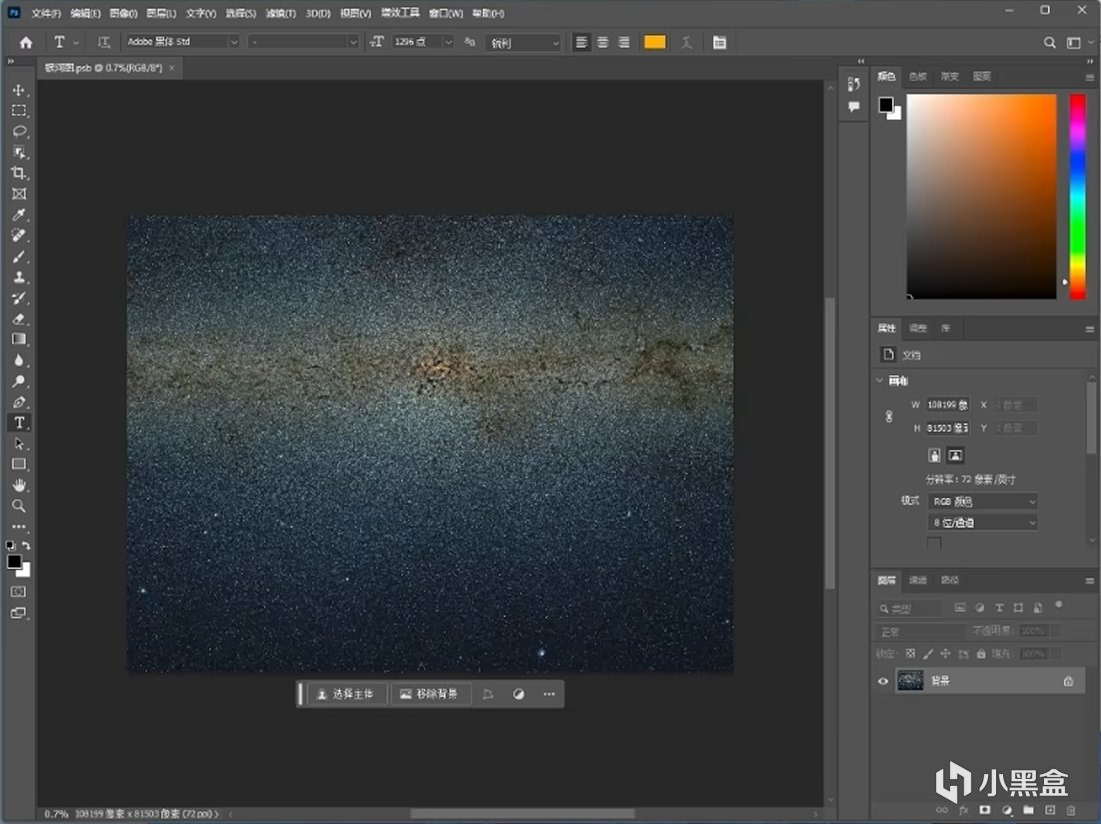The image size is (1101, 824).
Task: Choose the Brush tool
Action: [x=19, y=257]
